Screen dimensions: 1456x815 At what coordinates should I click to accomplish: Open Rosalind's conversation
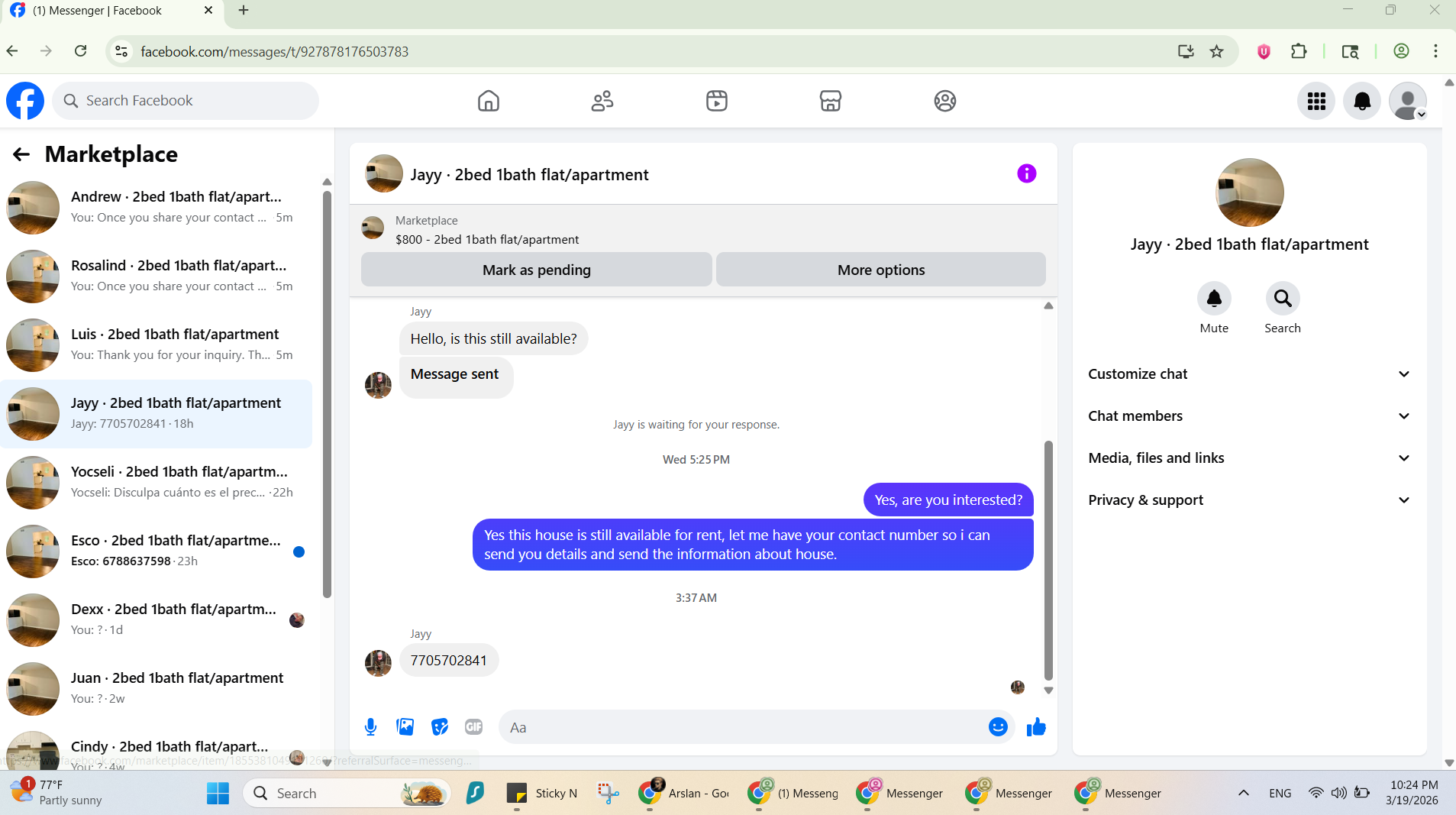pos(157,277)
